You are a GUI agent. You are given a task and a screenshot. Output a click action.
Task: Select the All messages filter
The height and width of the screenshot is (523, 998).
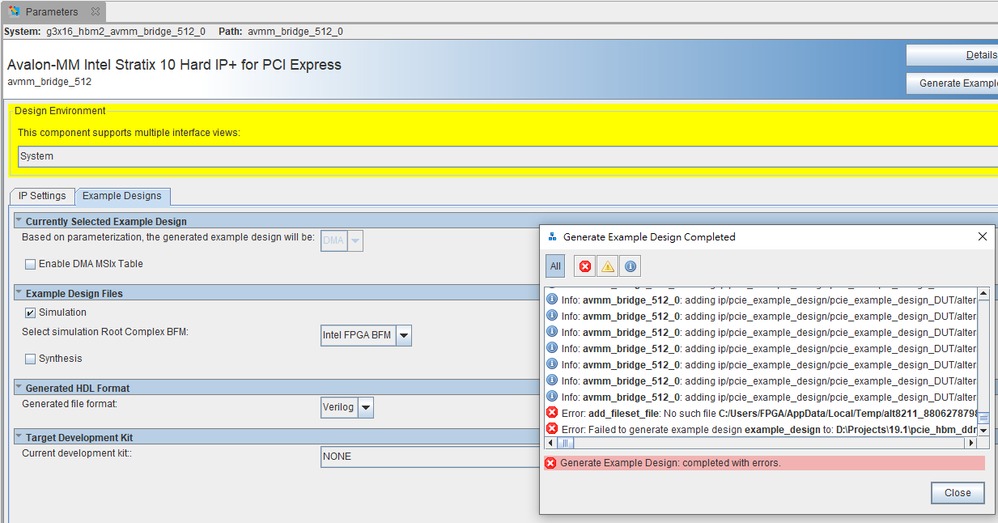click(555, 266)
